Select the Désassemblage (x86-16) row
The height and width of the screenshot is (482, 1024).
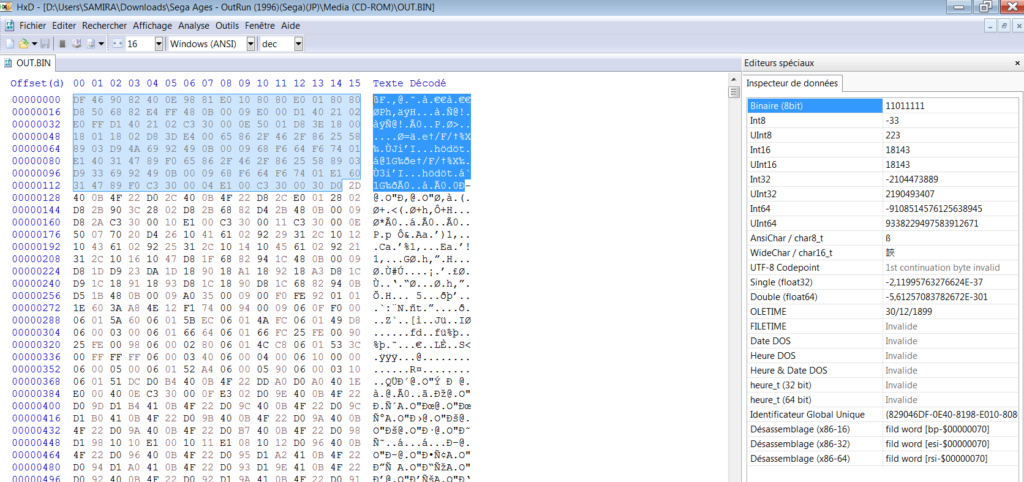click(x=884, y=429)
